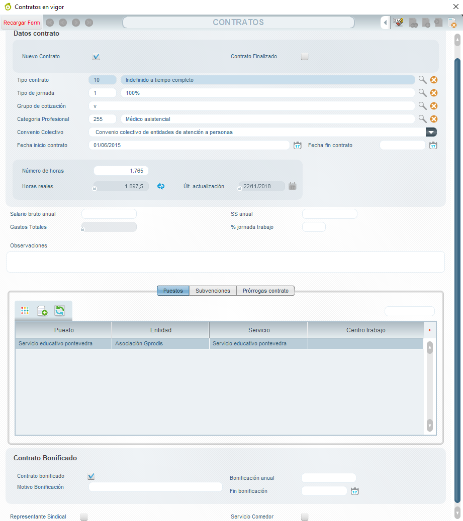Recalculate Horas reales with blue arrows icon
This screenshot has width=463, height=521.
(161, 186)
